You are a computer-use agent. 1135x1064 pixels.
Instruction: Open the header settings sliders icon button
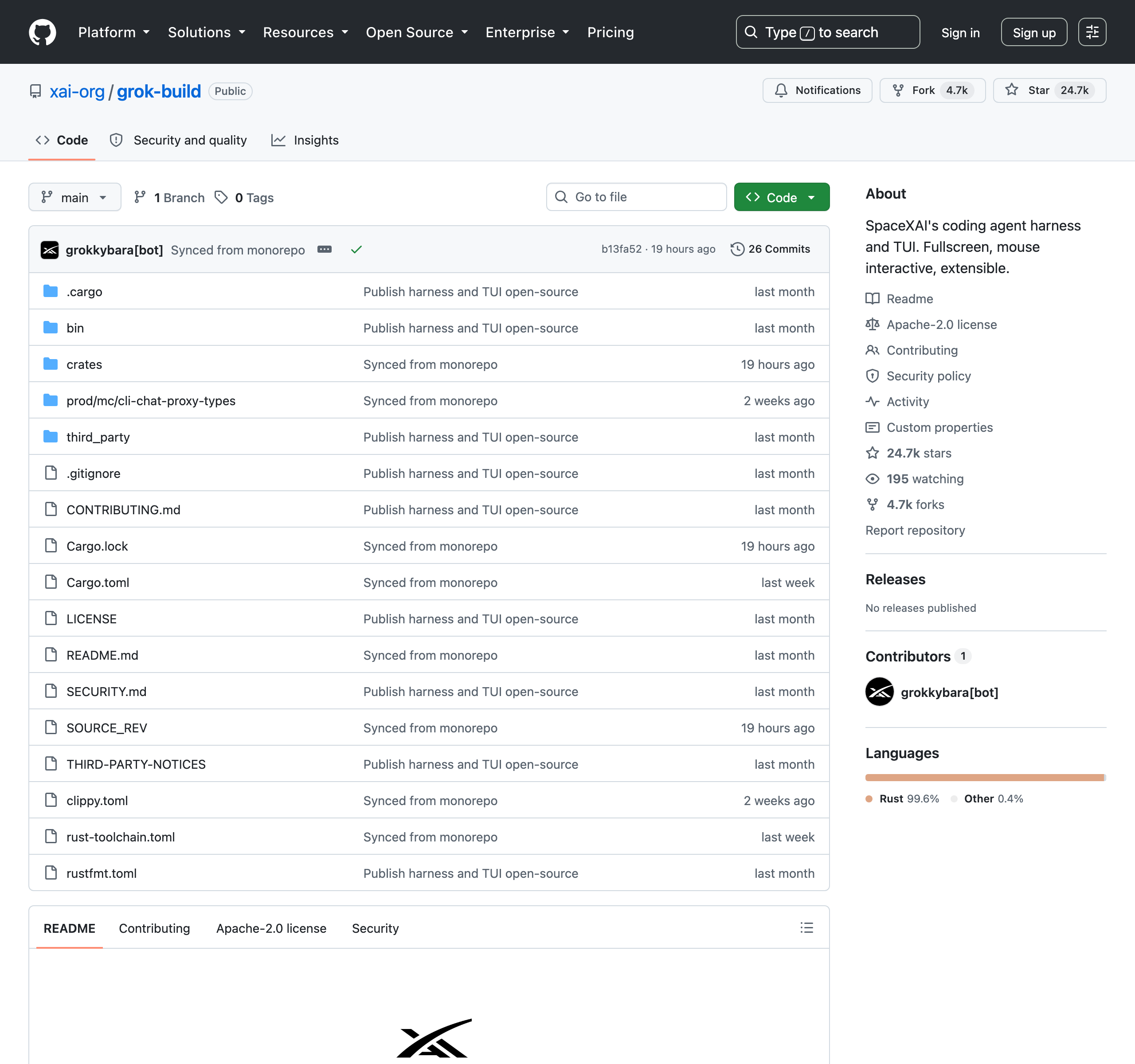[x=1092, y=32]
